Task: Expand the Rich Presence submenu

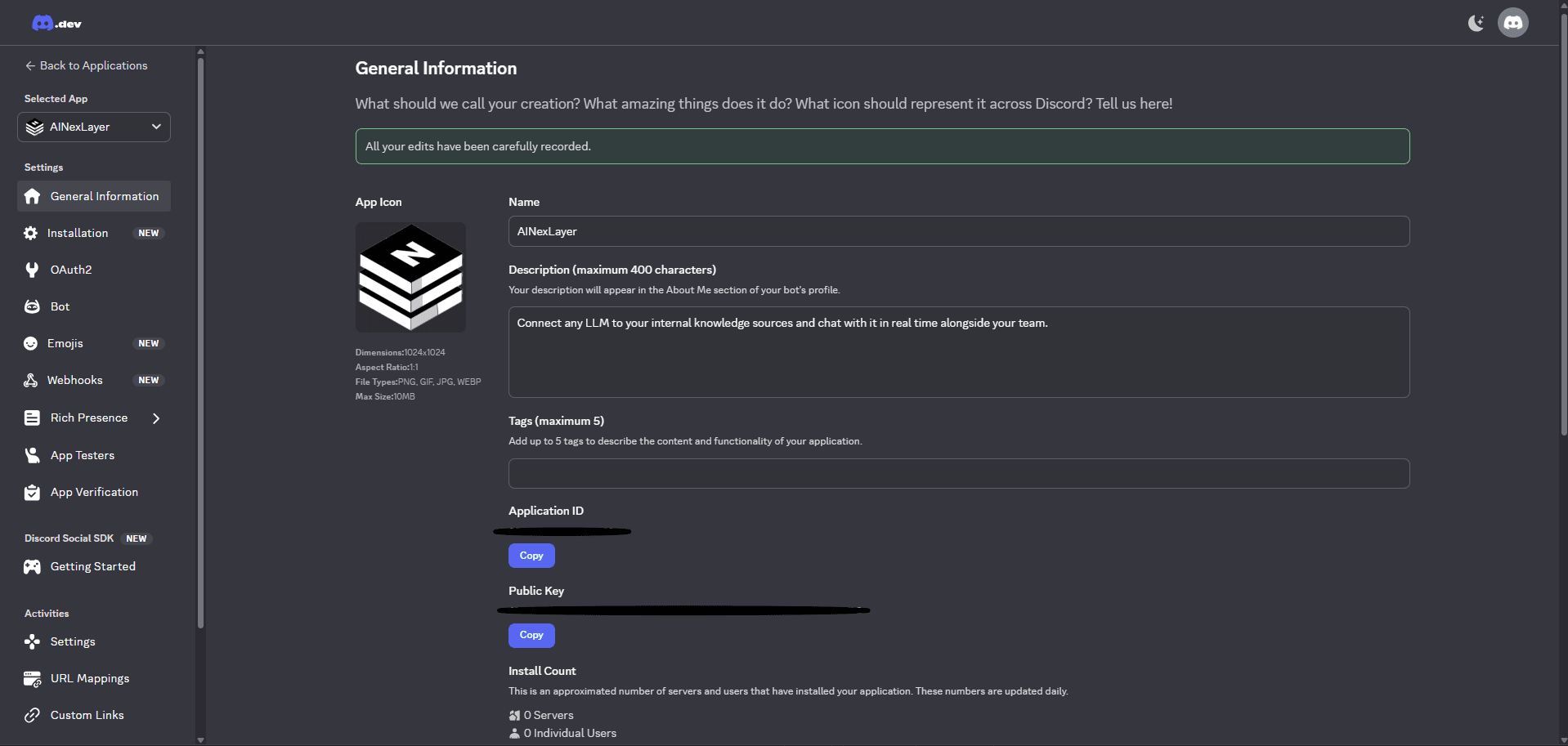Action: point(155,418)
